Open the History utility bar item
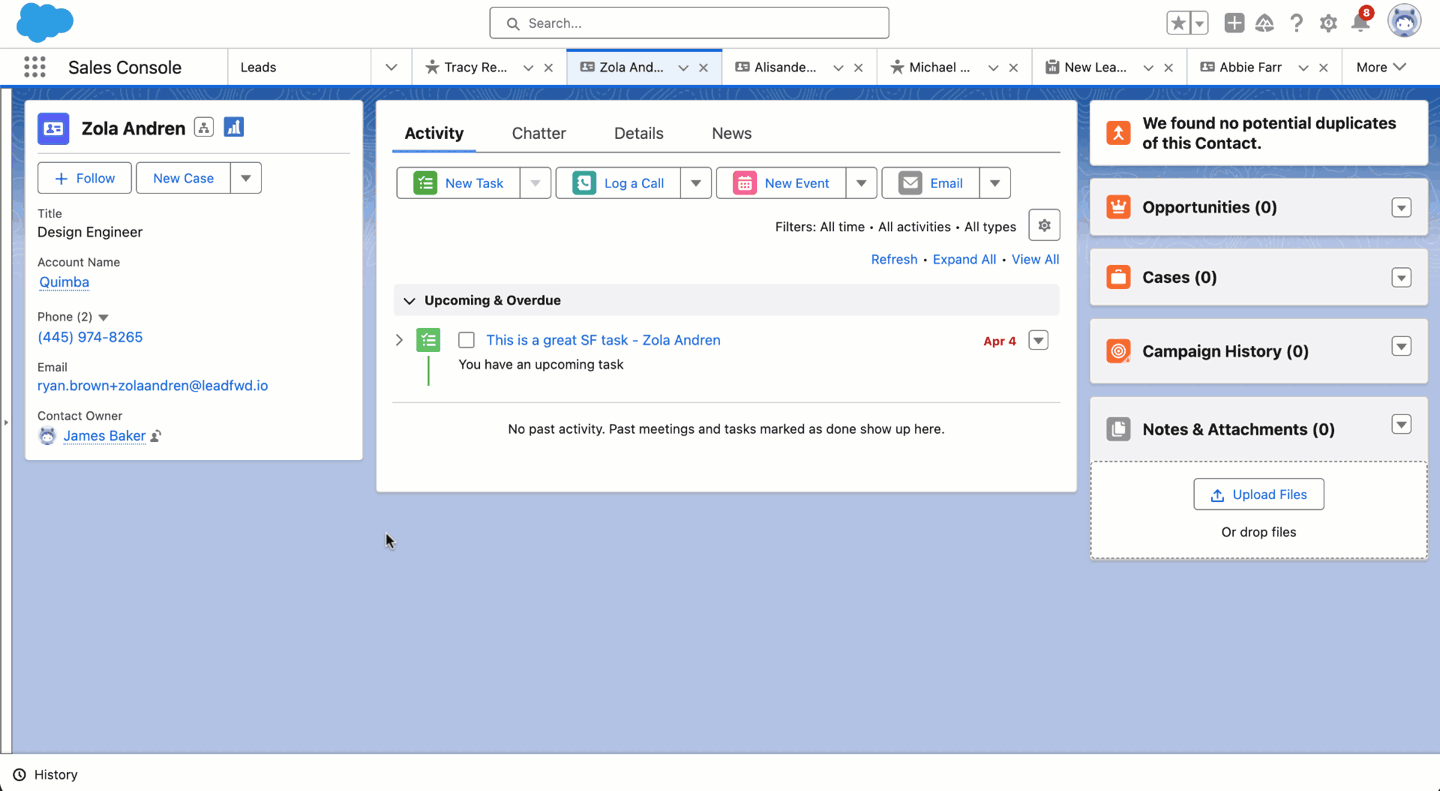Image resolution: width=1440 pixels, height=791 pixels. [45, 774]
